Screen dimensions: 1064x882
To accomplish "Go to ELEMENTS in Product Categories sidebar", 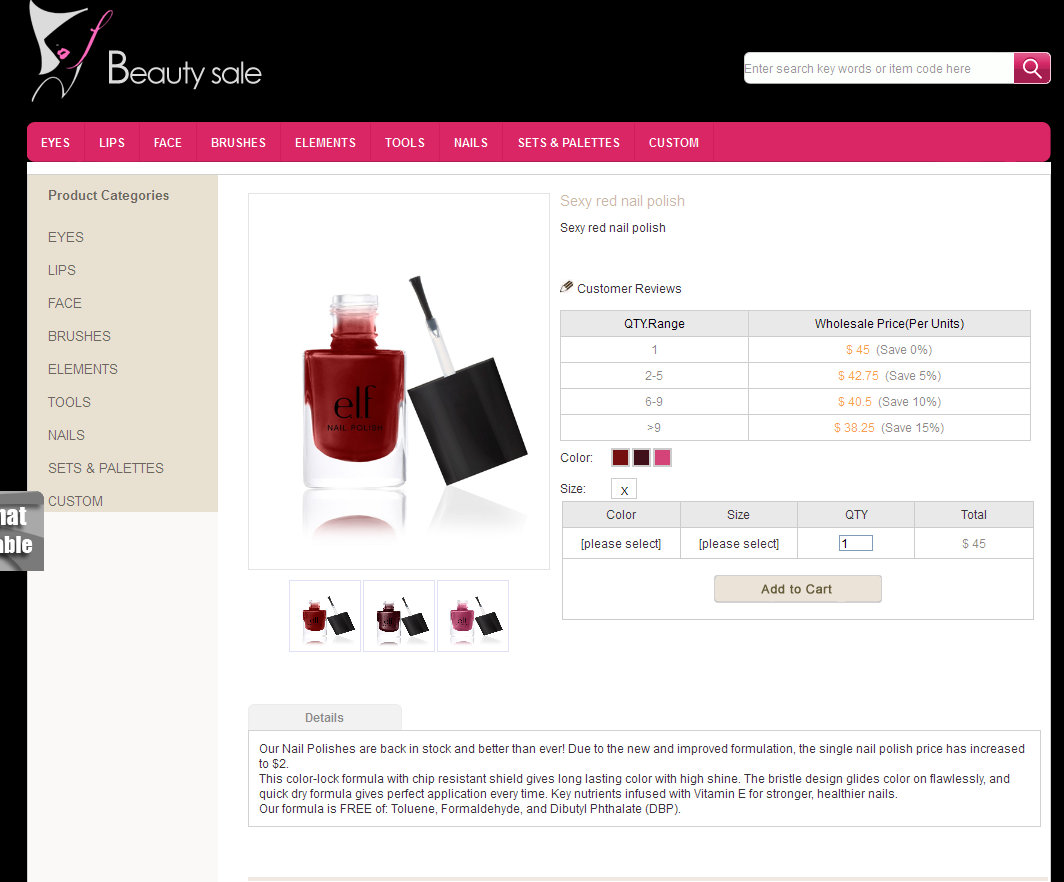I will (83, 369).
